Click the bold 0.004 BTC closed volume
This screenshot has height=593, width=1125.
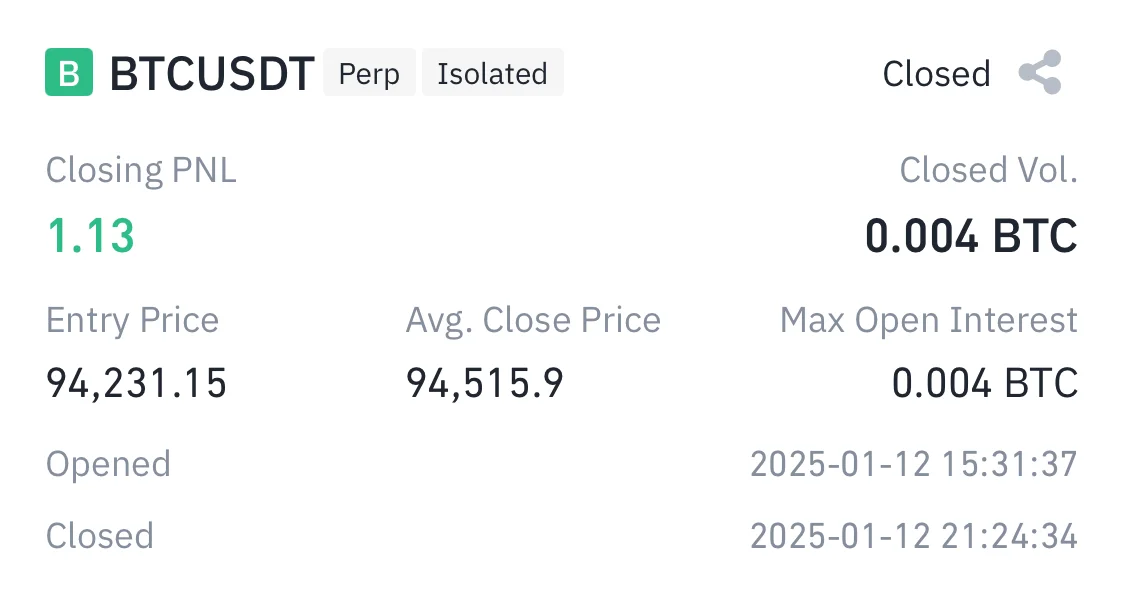[971, 236]
